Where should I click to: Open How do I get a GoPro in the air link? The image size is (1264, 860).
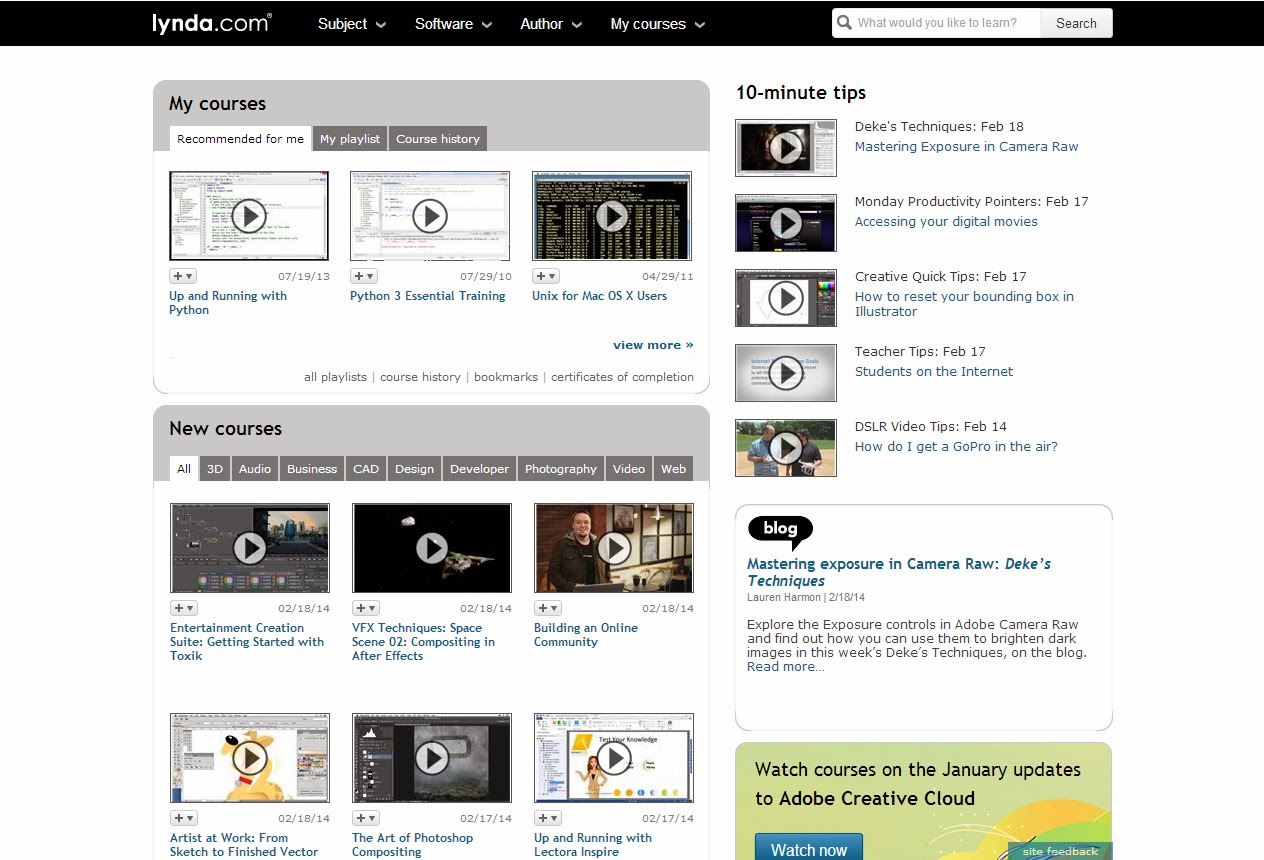956,447
